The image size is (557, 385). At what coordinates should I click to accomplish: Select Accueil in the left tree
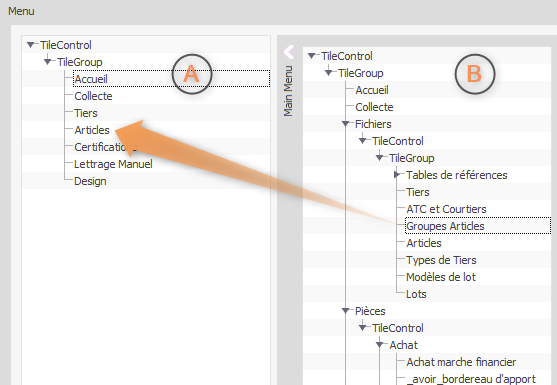click(x=91, y=79)
